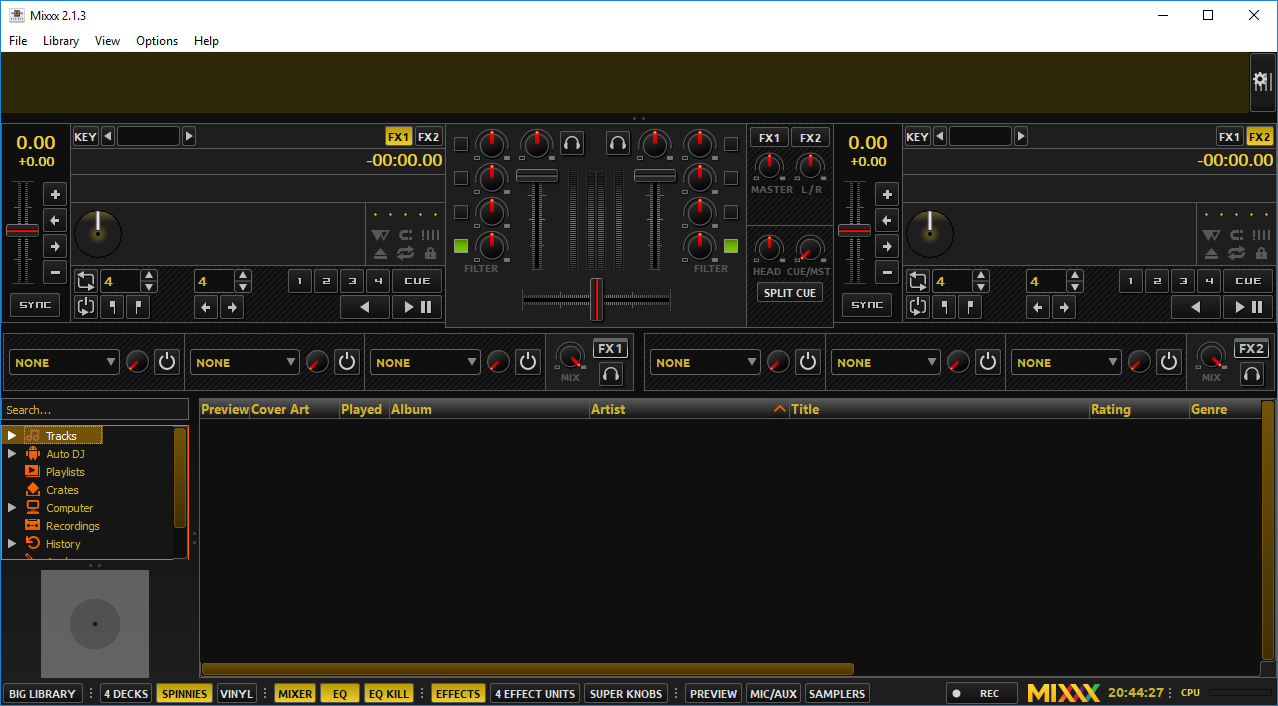
Task: Set loop-in marker on left deck
Action: (x=112, y=307)
